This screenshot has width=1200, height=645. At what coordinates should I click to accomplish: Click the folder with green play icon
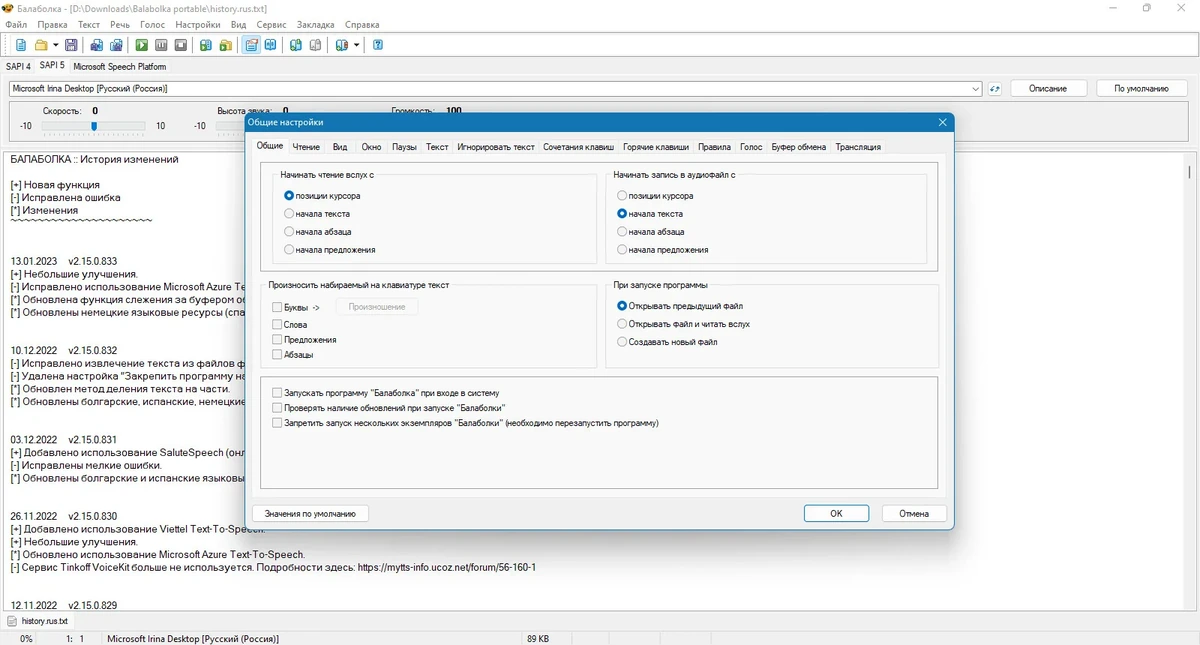coord(226,45)
